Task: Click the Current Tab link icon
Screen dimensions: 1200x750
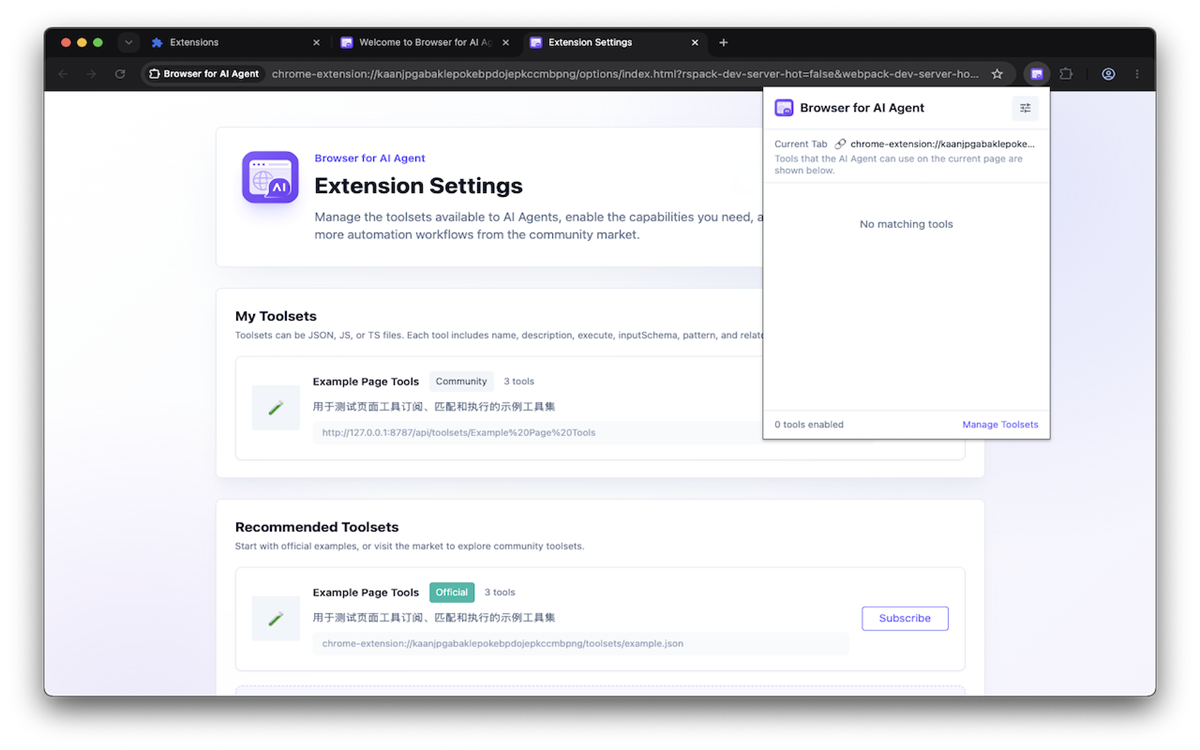Action: tap(840, 144)
